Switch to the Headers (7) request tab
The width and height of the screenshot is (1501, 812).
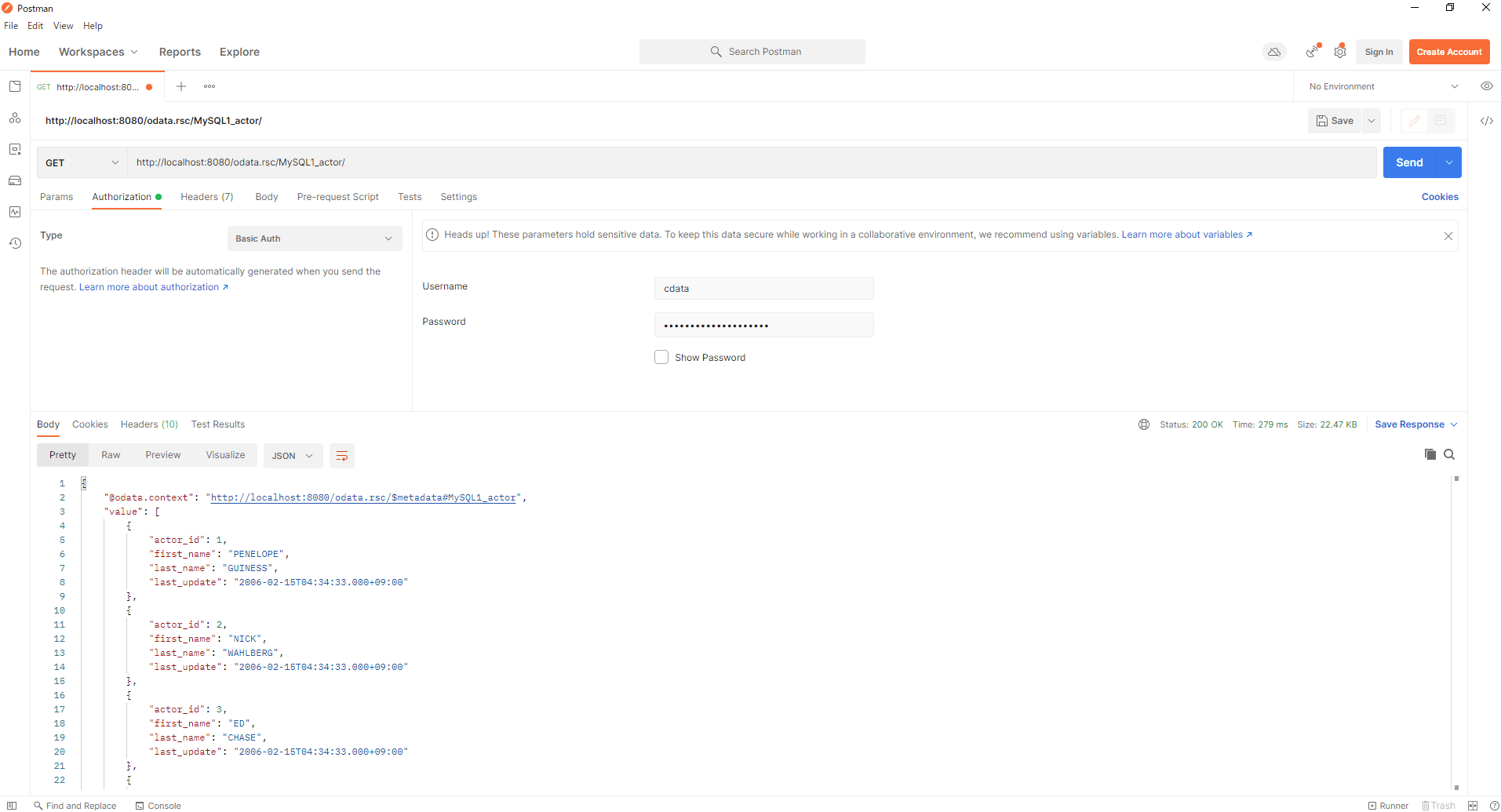click(x=207, y=197)
